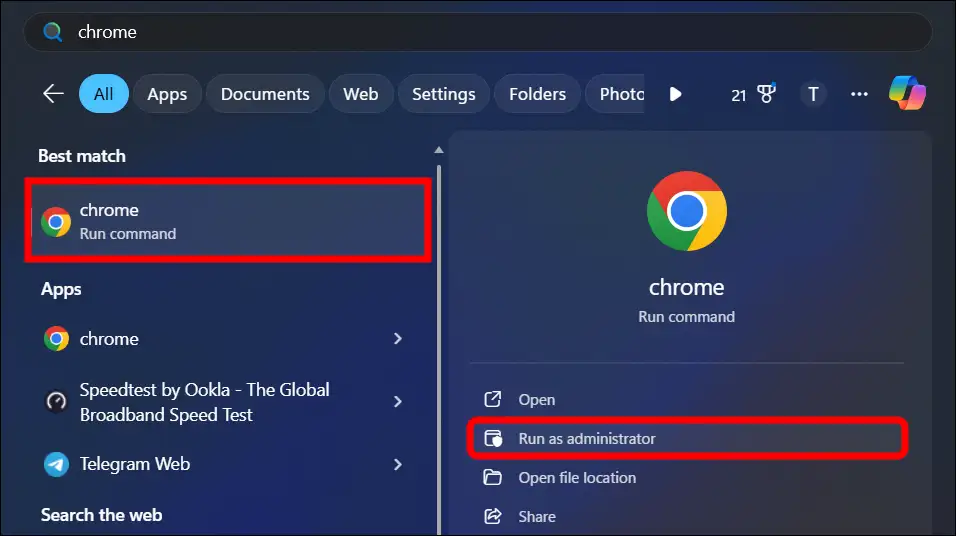Screen dimensions: 956x536
Task: Switch to the Web filter tab
Action: tap(361, 94)
